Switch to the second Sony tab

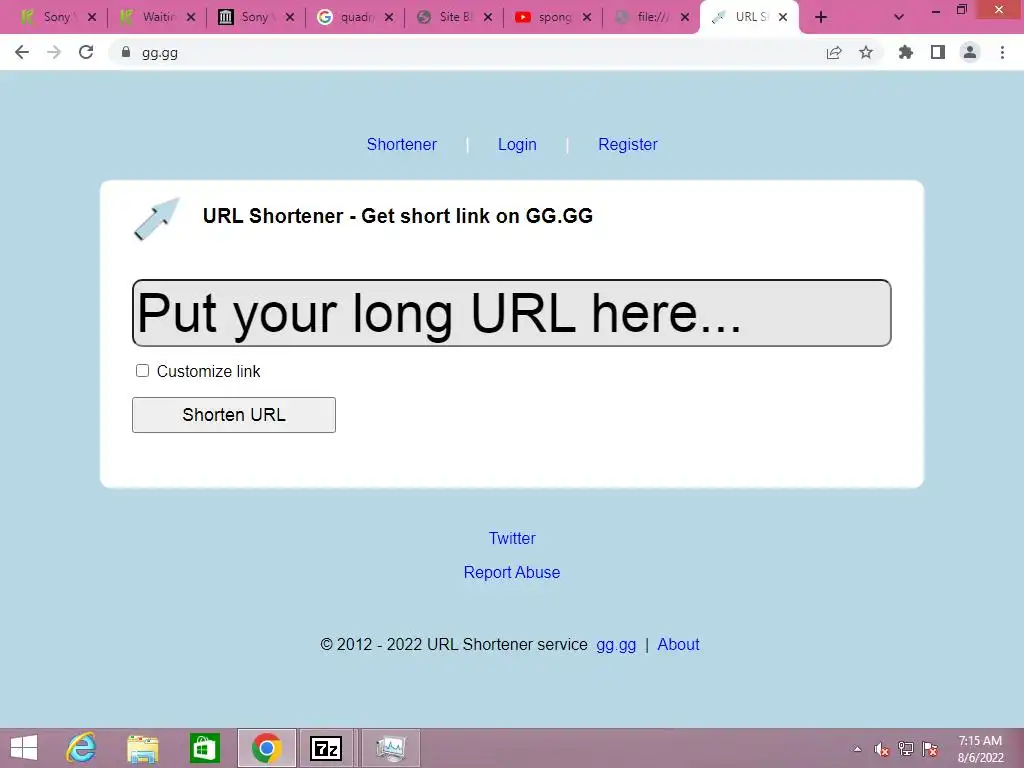point(255,17)
